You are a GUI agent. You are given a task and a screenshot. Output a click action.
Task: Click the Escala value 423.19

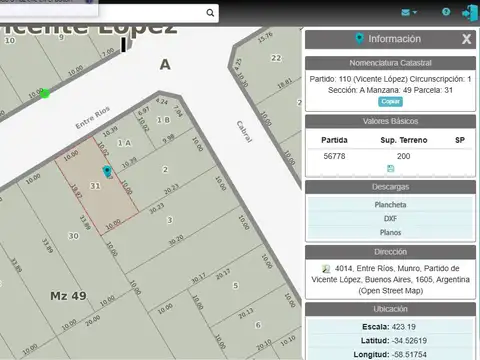click(x=404, y=327)
